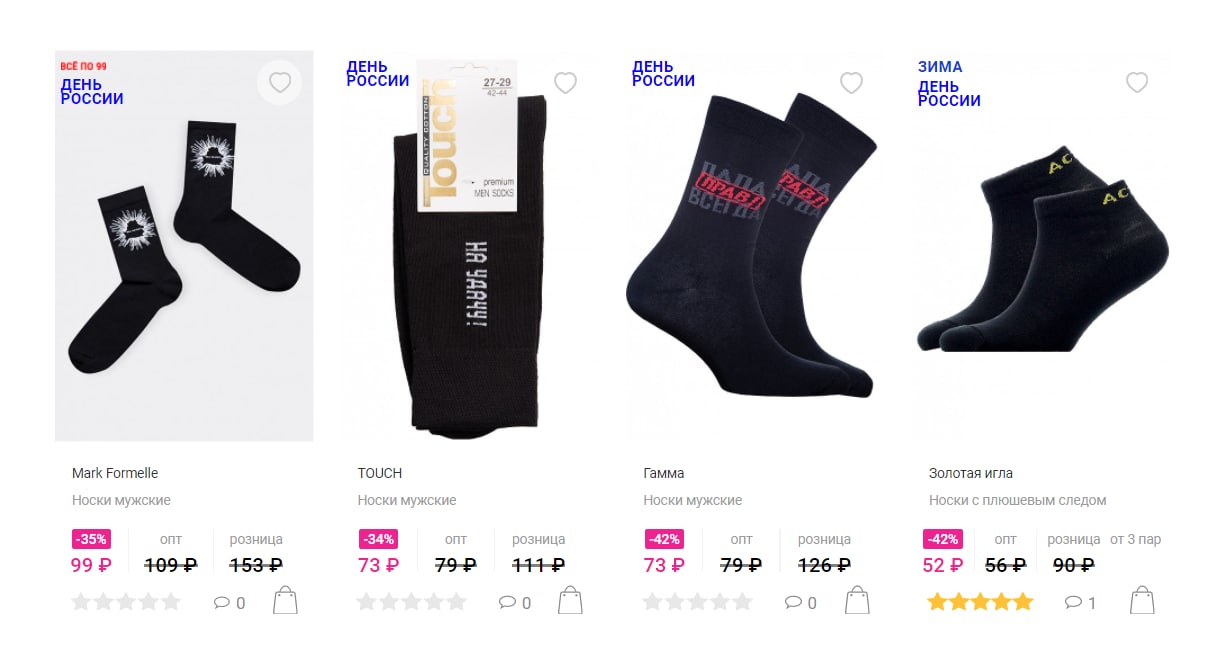The image size is (1230, 672).
Task: Toggle wishlist heart for Золотая игла socks
Action: point(1137,83)
